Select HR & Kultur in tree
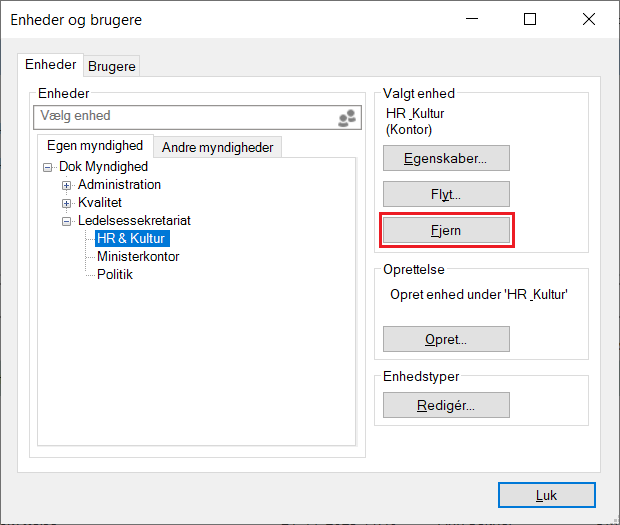Viewport: 620px width, 525px height. (131, 239)
